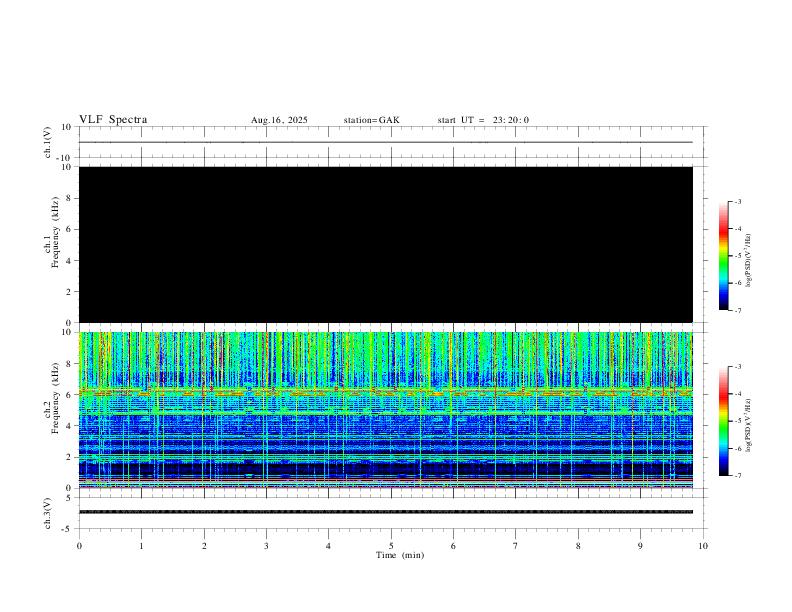Viewport: 792px width, 612px height.
Task: Click the 5 minute tick on time axis
Action: pyautogui.click(x=391, y=545)
